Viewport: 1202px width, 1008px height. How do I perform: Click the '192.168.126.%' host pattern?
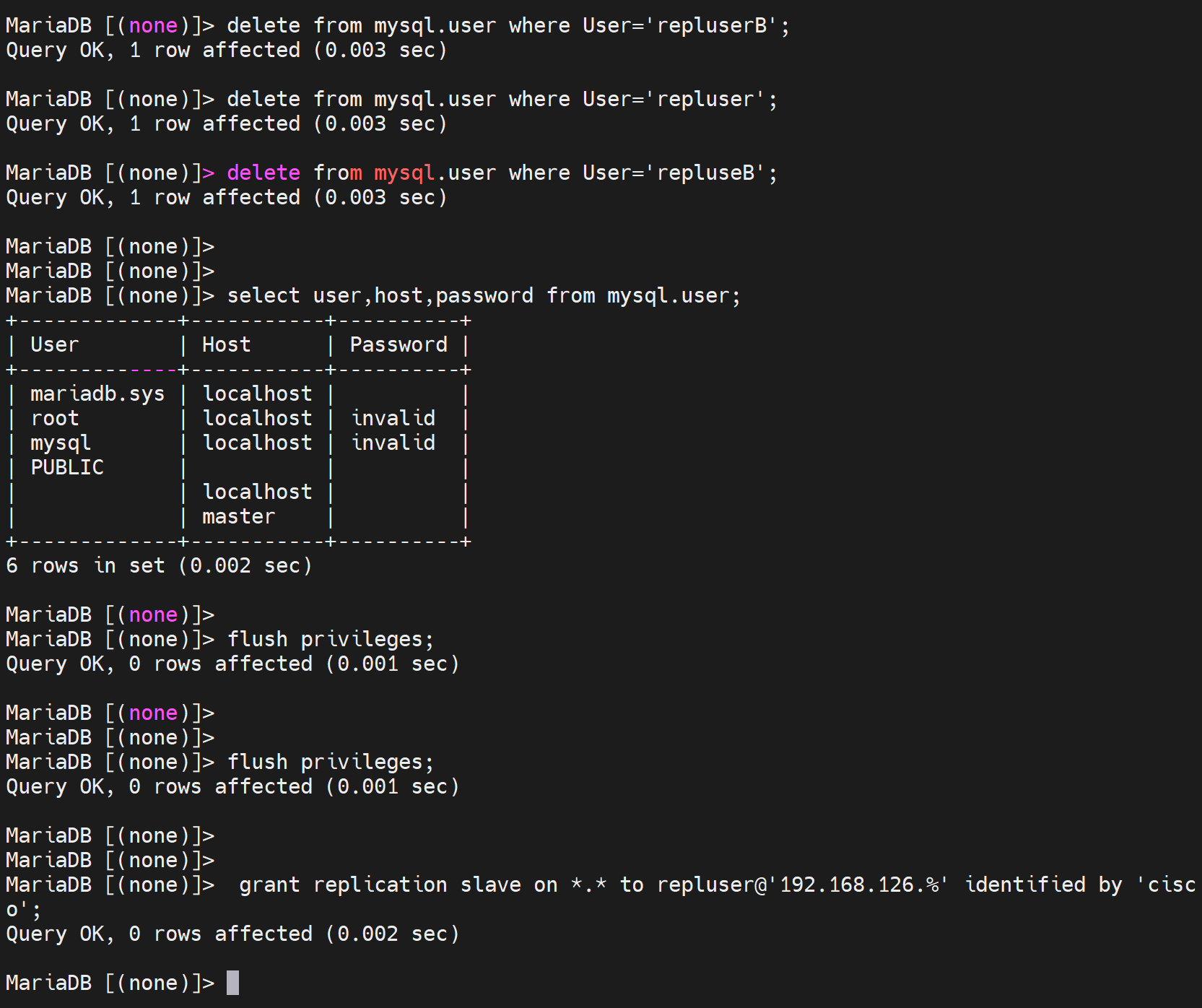click(859, 885)
